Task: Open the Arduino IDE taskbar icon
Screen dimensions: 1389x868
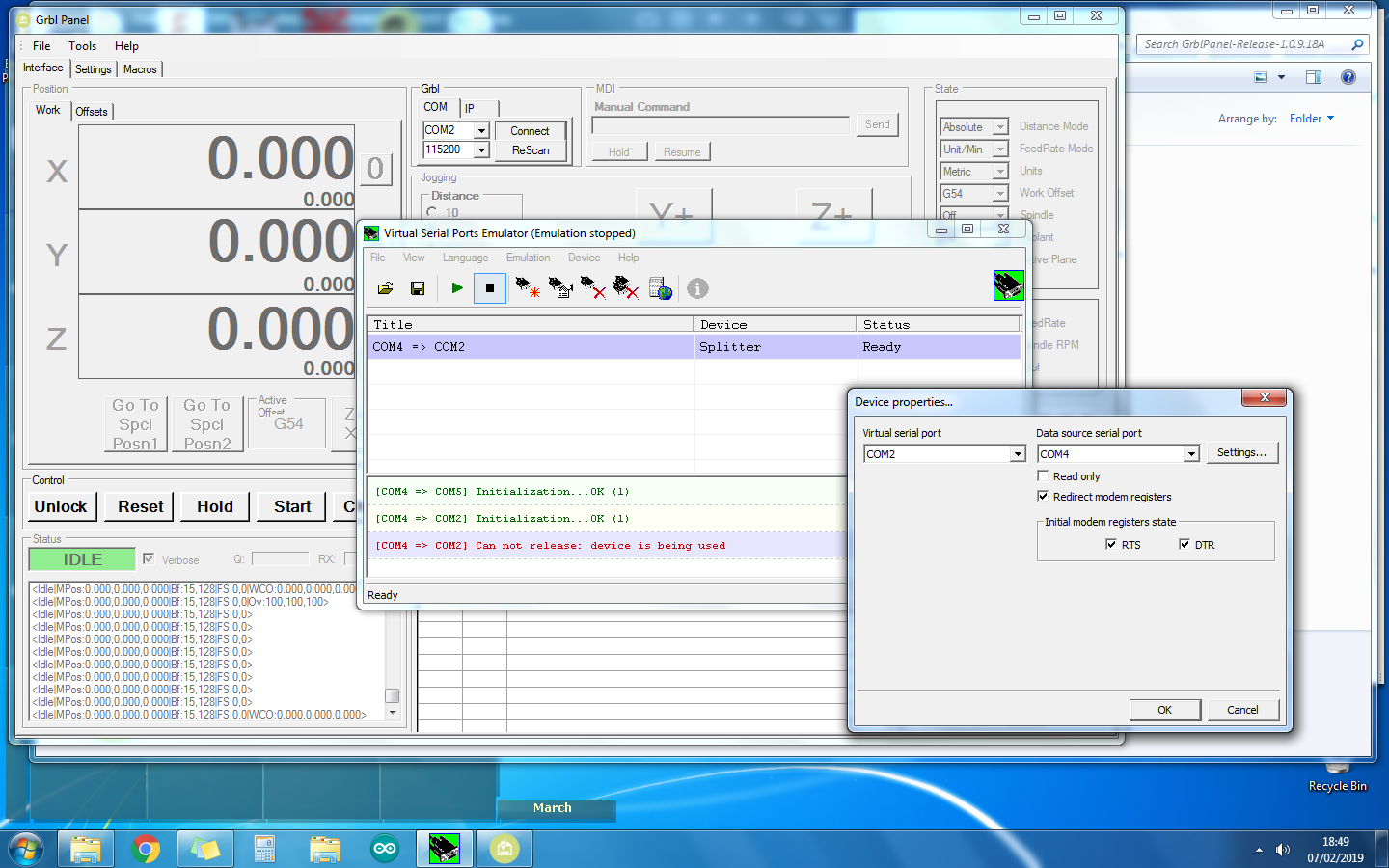Action: 385,849
